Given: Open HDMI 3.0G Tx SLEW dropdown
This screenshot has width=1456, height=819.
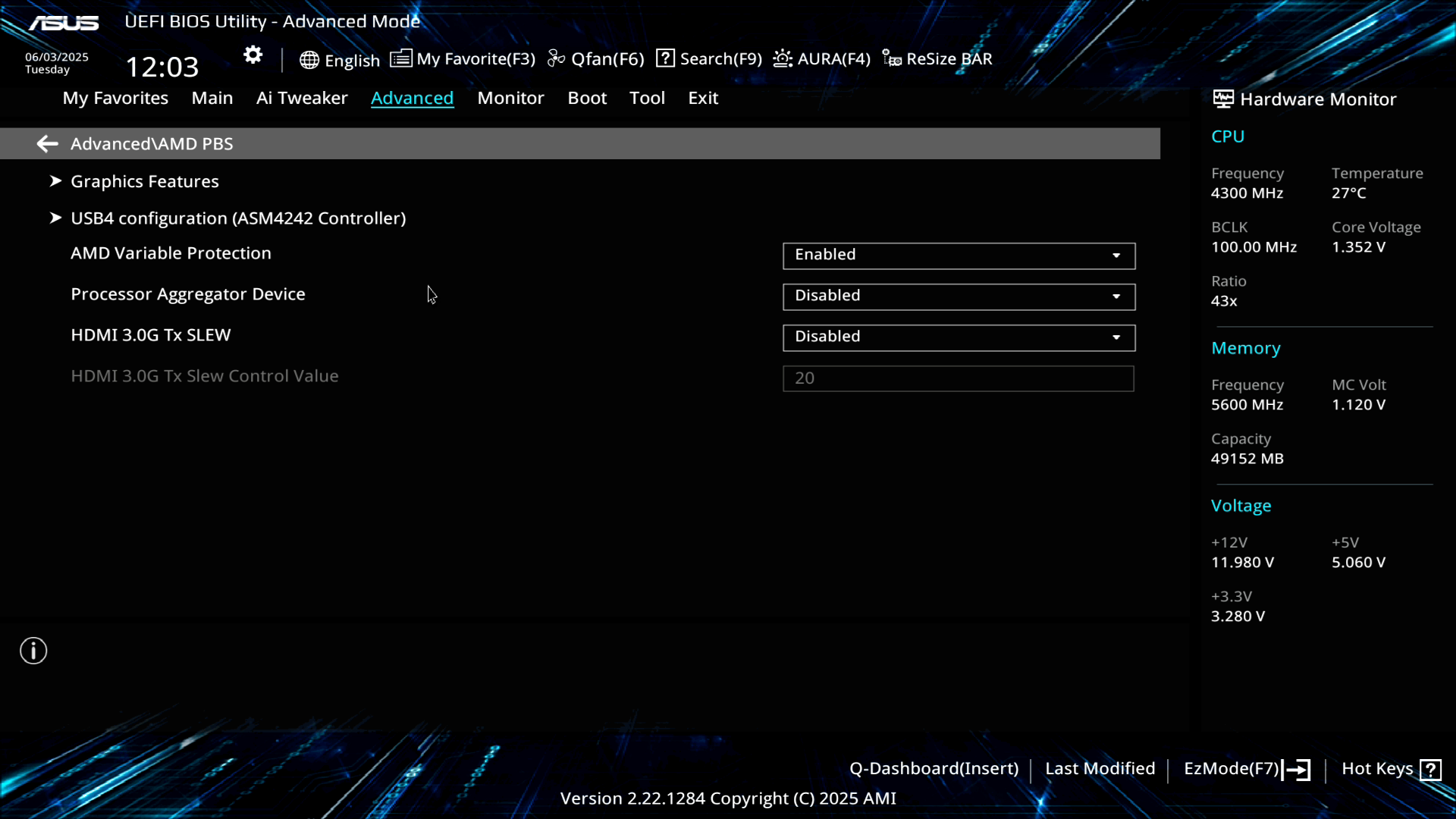Looking at the screenshot, I should [x=959, y=337].
